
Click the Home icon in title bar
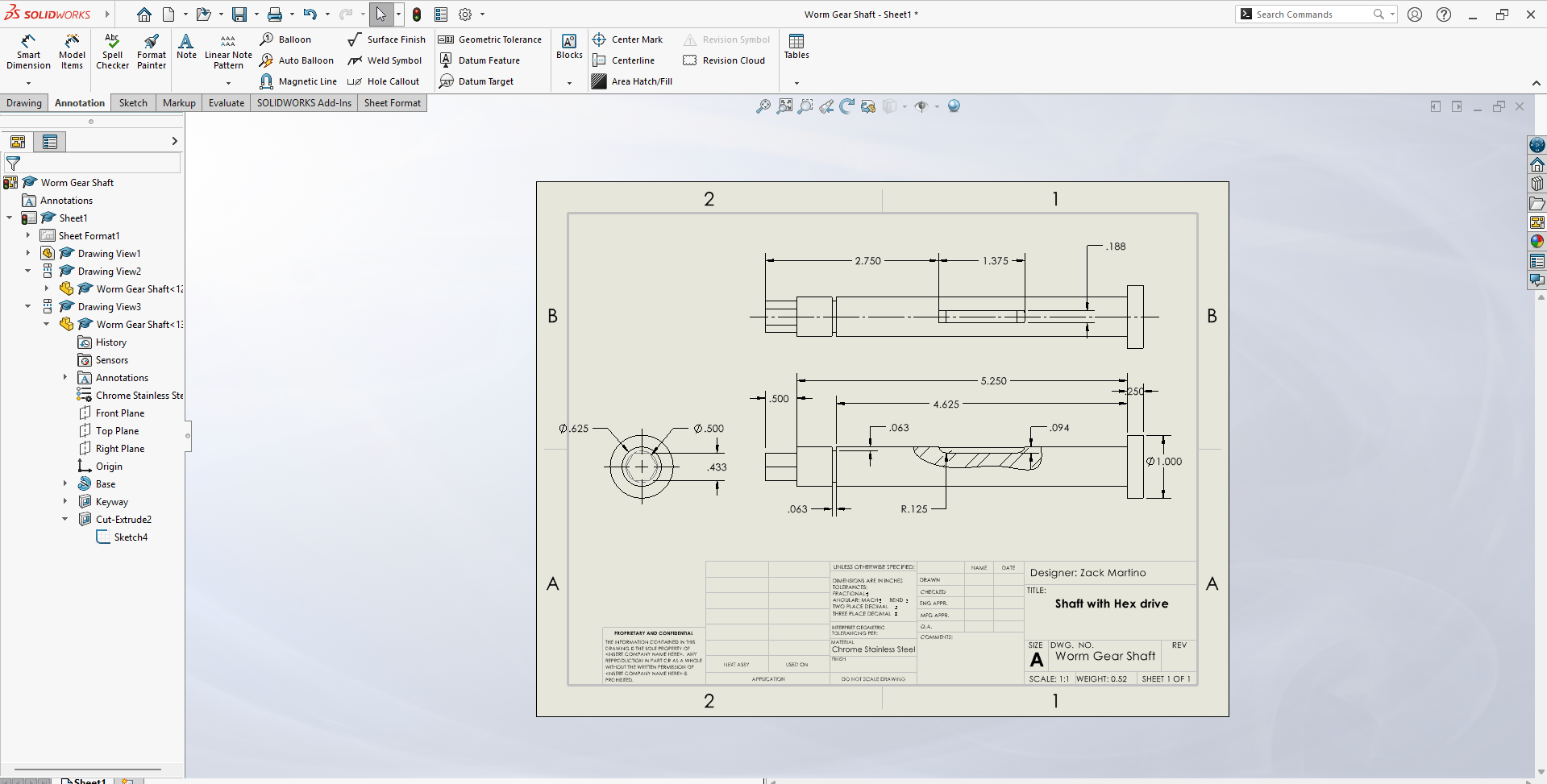click(x=143, y=15)
